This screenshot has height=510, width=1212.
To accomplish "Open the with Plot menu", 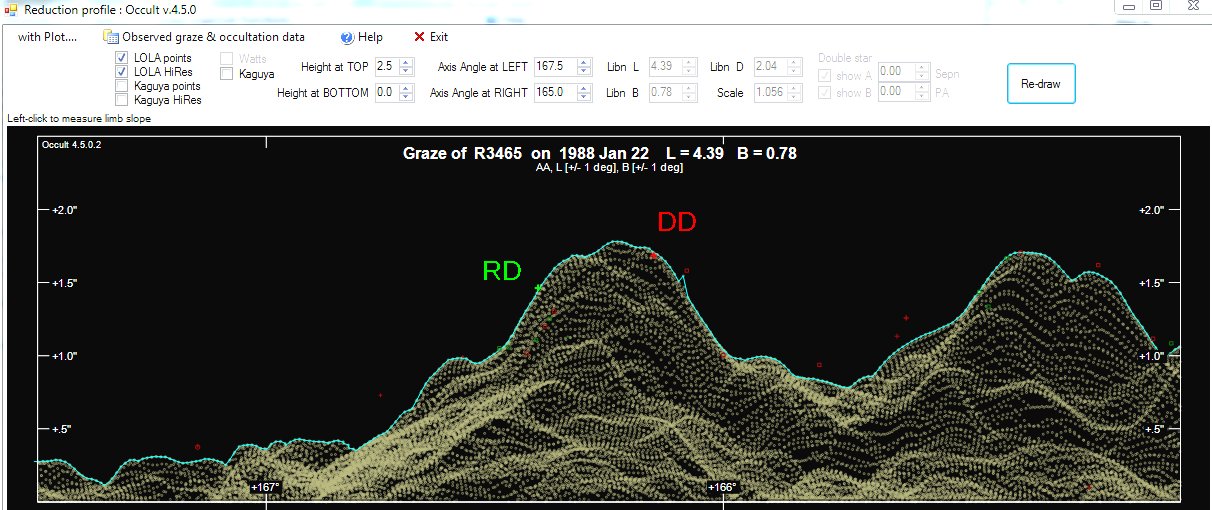I will pyautogui.click(x=47, y=37).
